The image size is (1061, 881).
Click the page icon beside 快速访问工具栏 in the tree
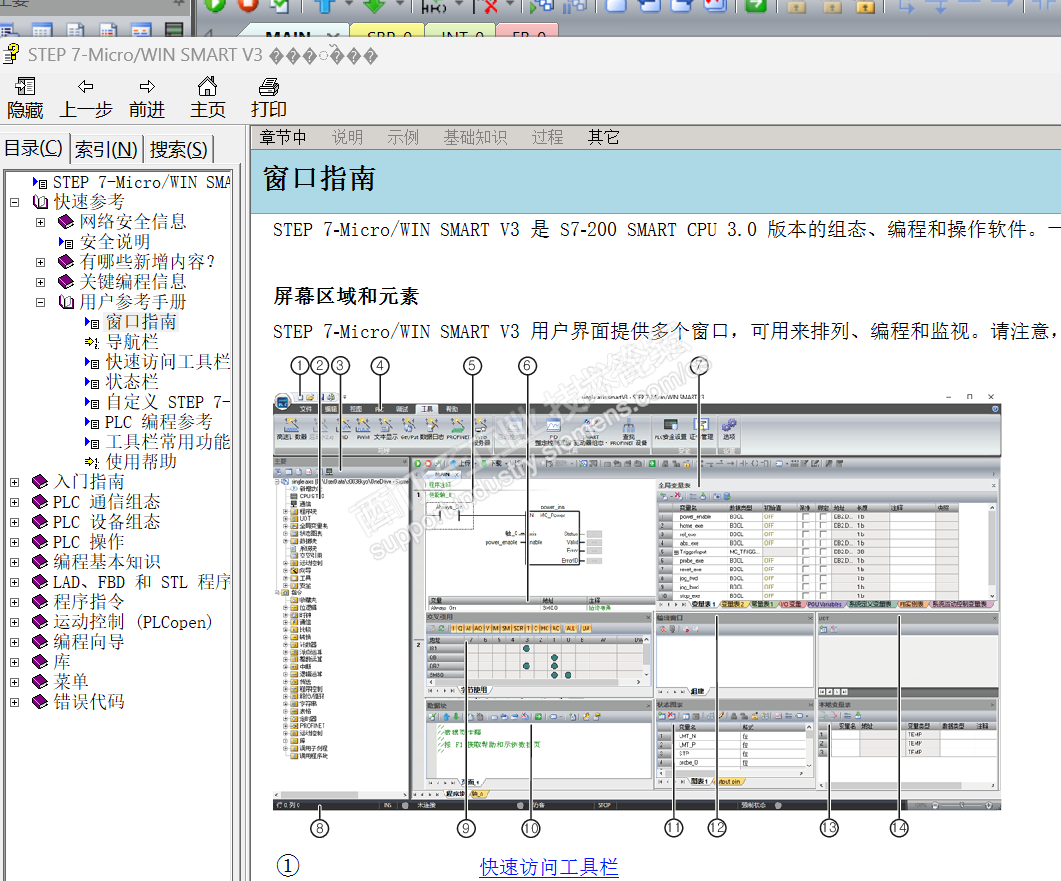point(92,362)
